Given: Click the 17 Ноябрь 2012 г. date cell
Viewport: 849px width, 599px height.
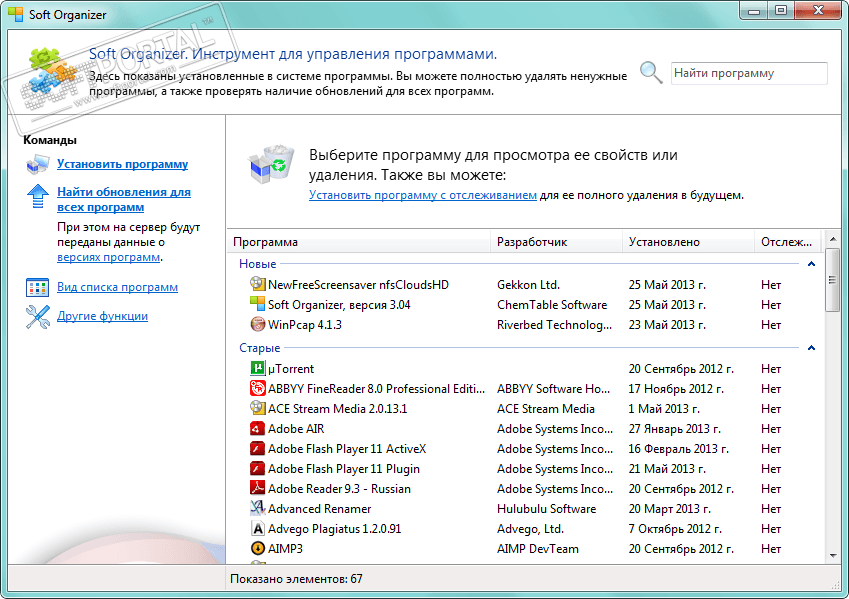Looking at the screenshot, I should tap(676, 389).
